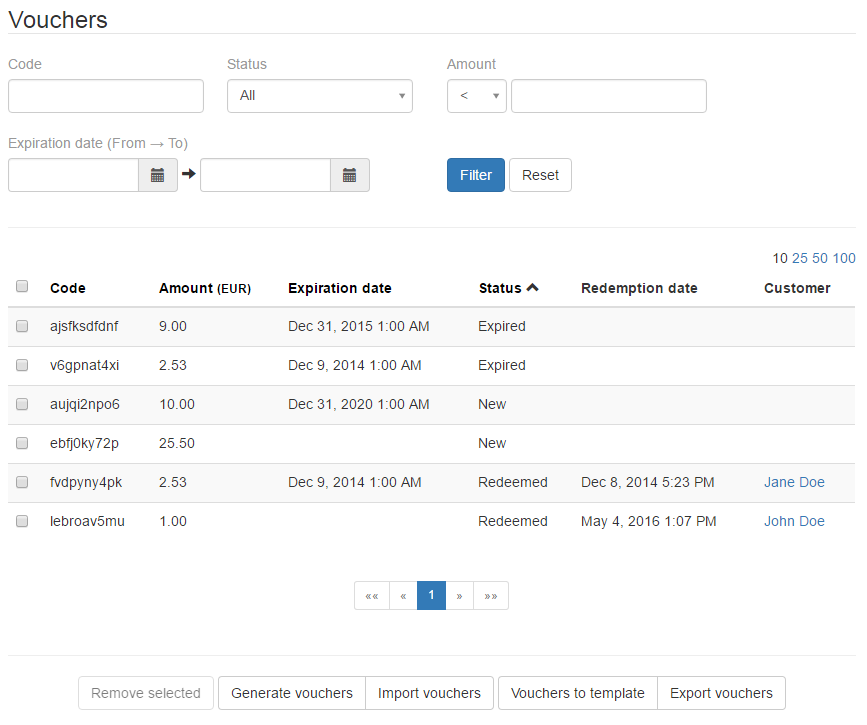
Task: Open customer Jane Doe's profile link
Action: [x=794, y=482]
